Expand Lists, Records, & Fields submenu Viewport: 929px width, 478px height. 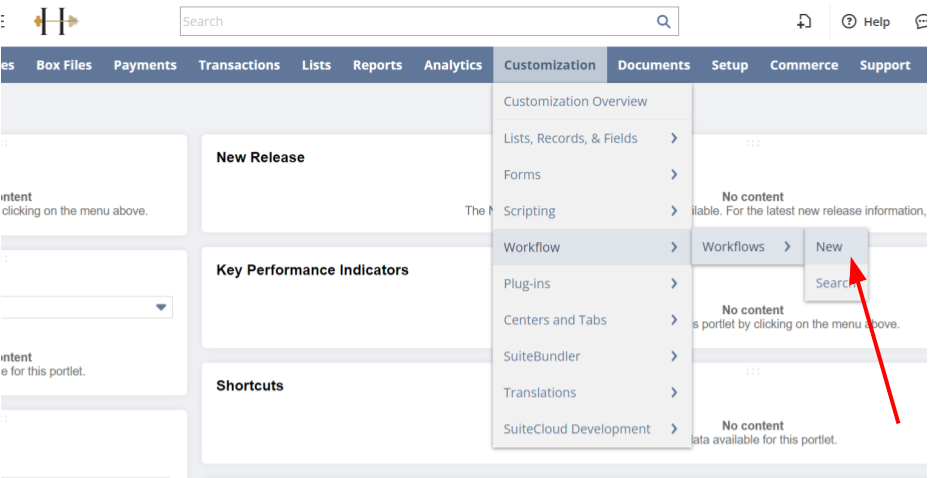(675, 138)
